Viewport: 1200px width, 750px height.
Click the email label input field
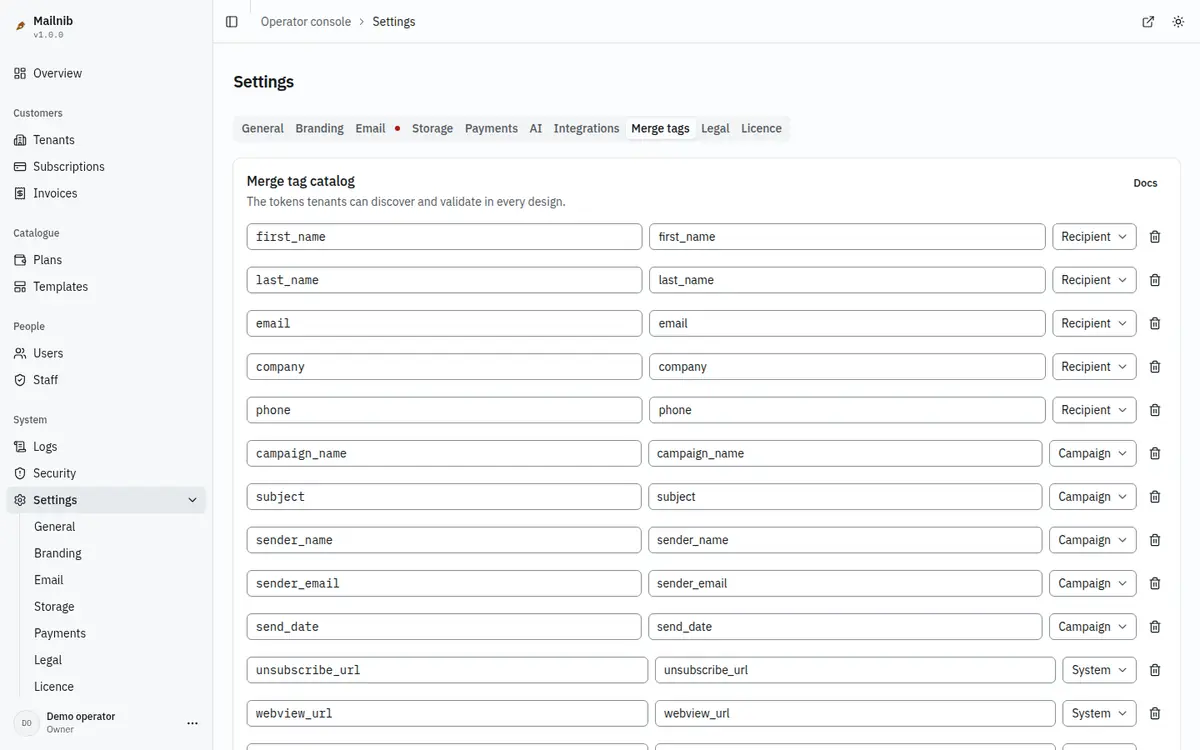(x=847, y=323)
